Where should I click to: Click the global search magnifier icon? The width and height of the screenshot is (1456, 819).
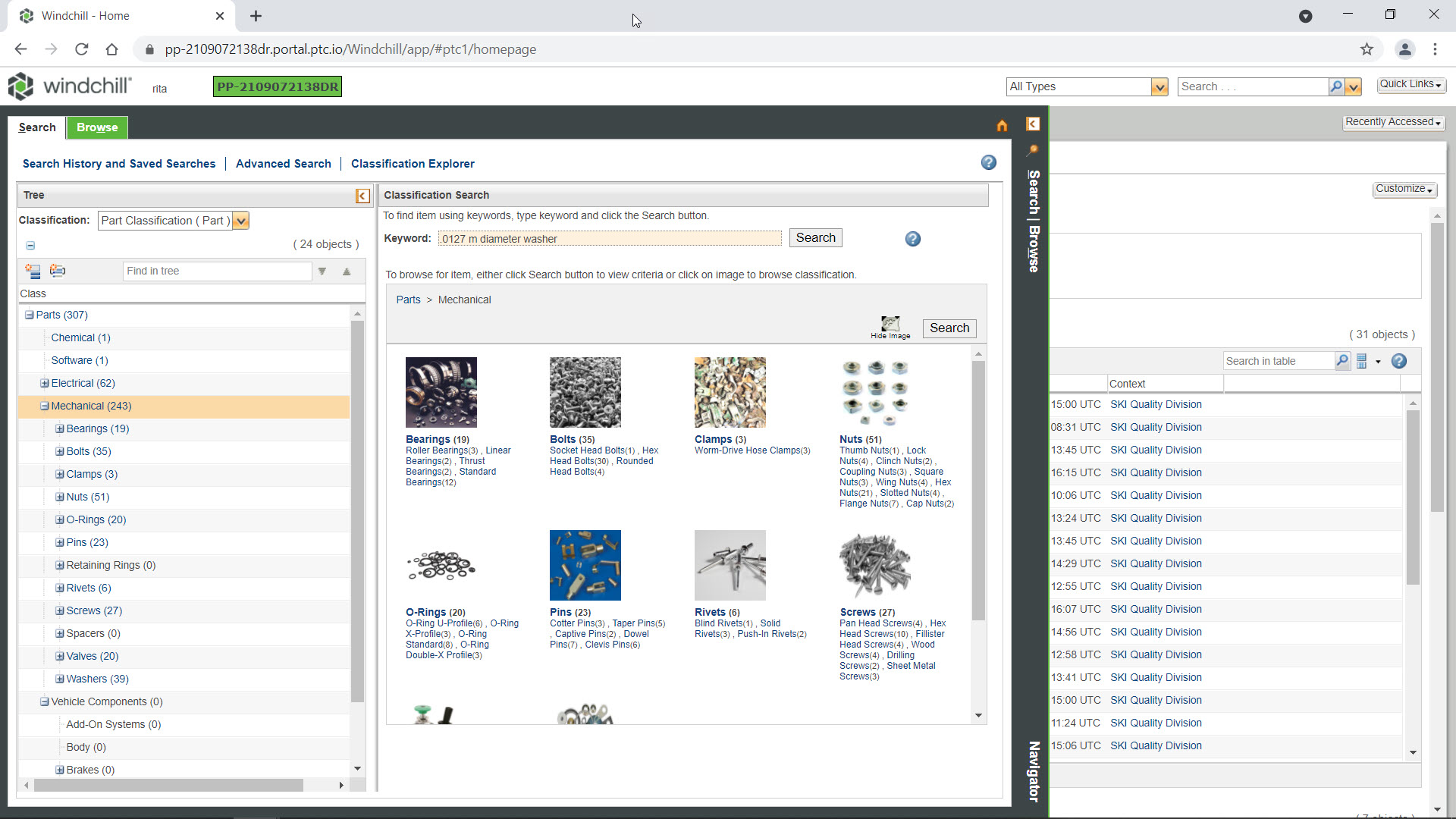point(1336,86)
